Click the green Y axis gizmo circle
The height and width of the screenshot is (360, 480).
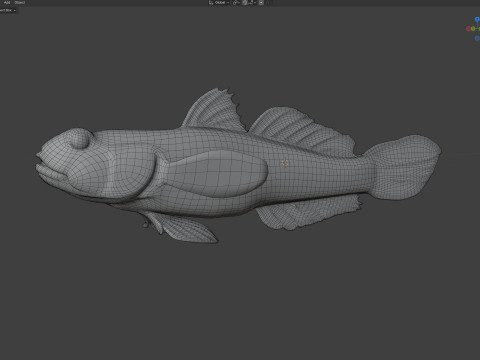(x=473, y=29)
